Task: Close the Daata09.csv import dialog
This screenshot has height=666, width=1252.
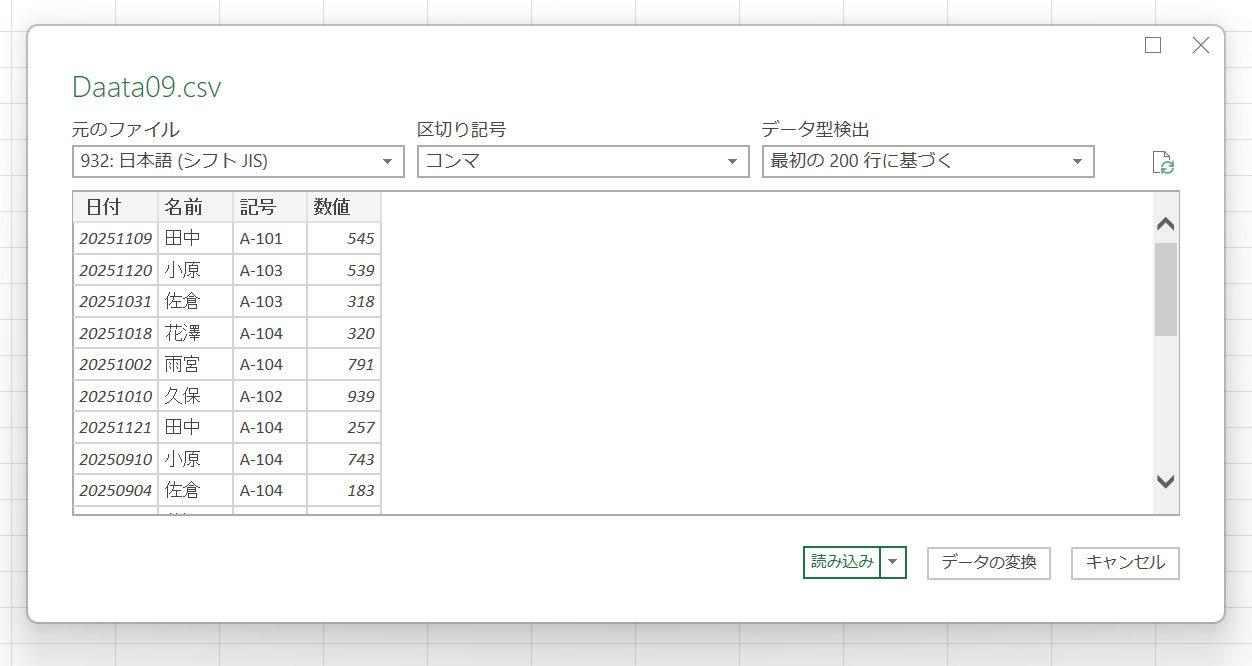Action: click(x=1201, y=45)
